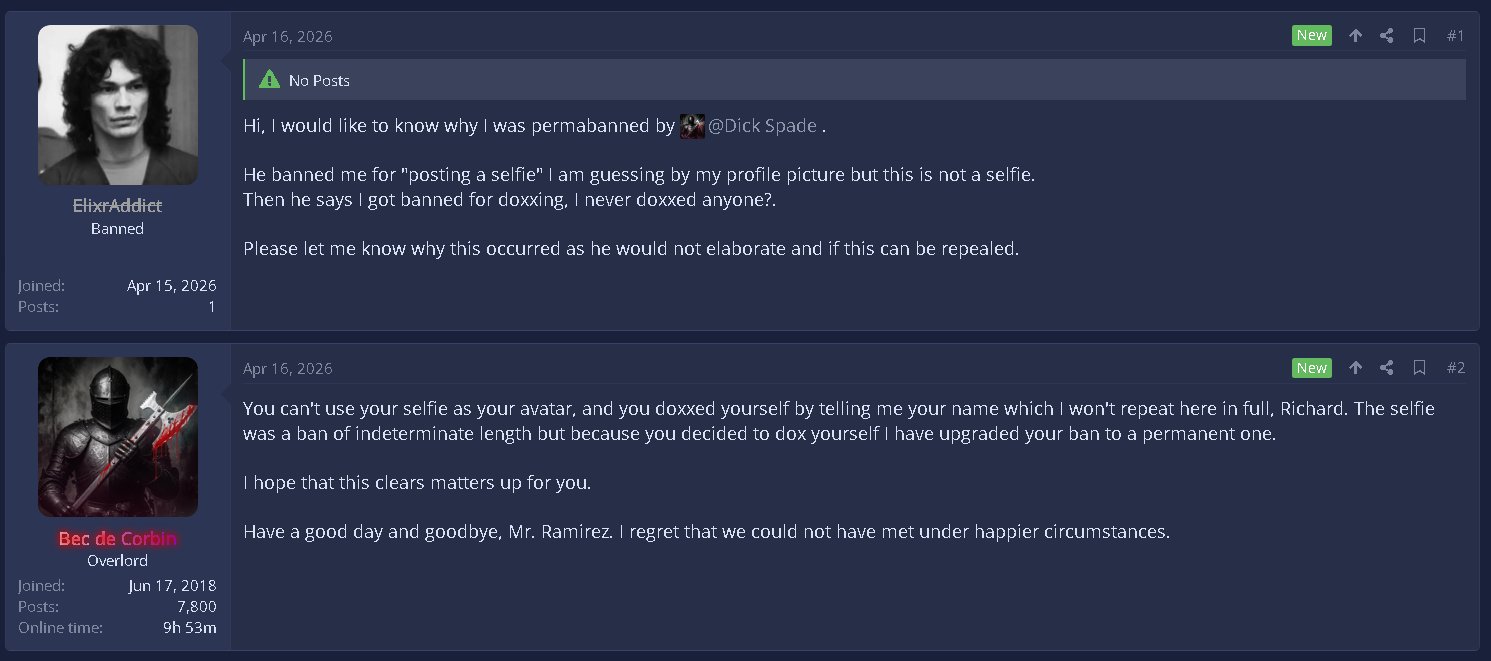This screenshot has width=1491, height=661.
Task: Click the small avatar icon before @Dick Spade
Action: (692, 126)
